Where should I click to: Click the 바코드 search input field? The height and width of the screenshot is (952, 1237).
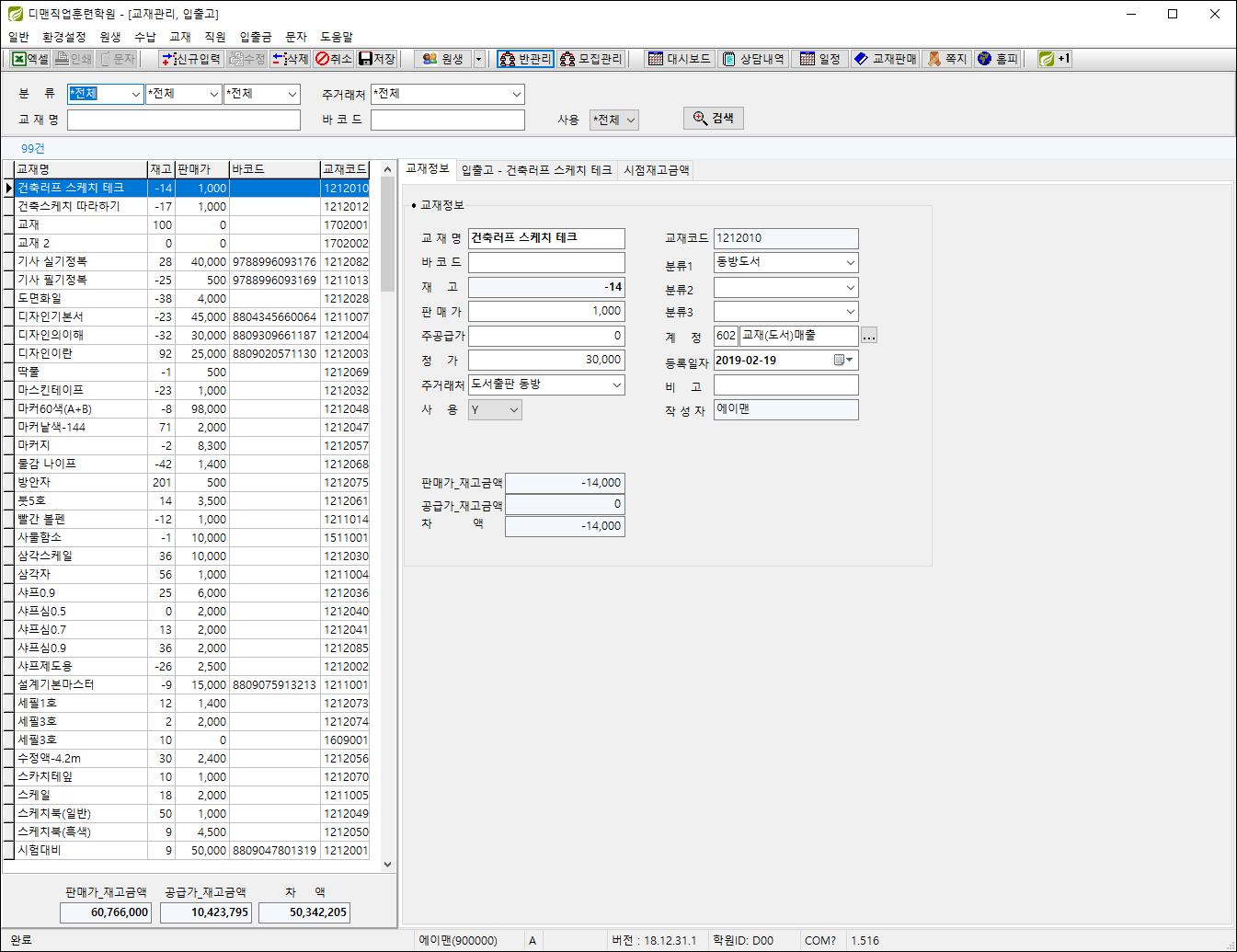pos(448,120)
